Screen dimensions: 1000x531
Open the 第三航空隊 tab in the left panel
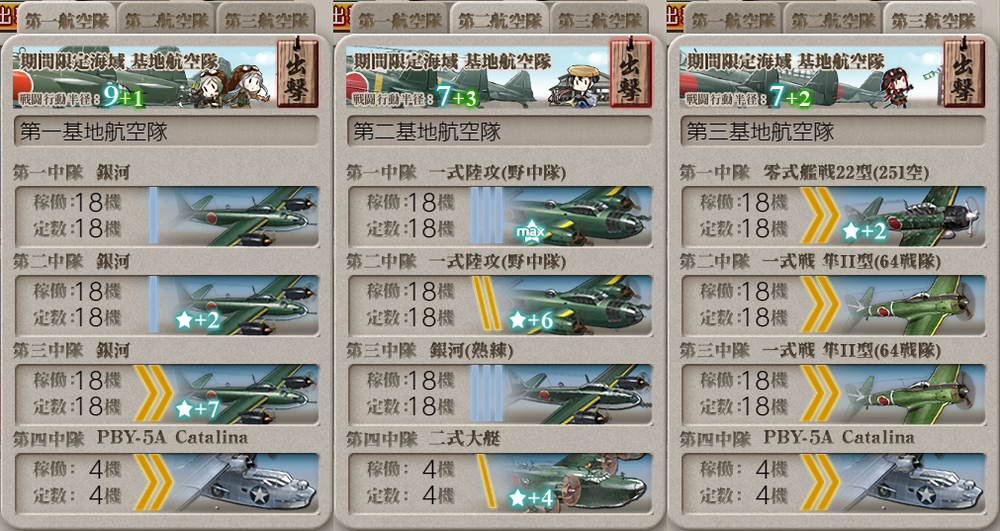click(267, 19)
